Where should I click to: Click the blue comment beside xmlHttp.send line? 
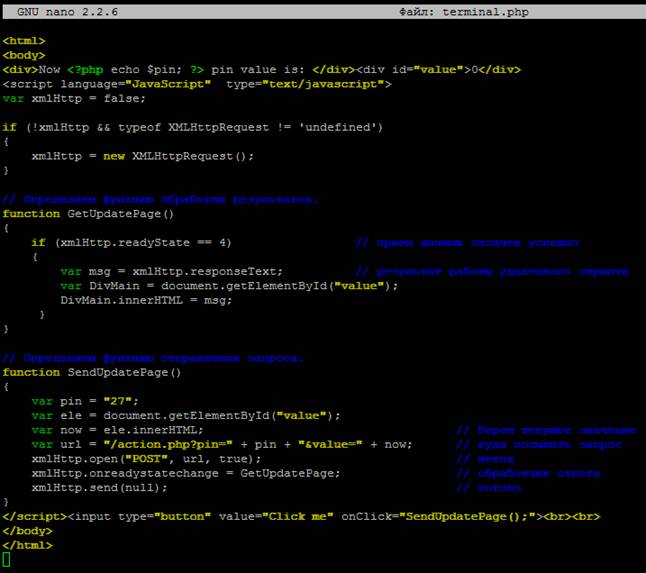(x=489, y=488)
